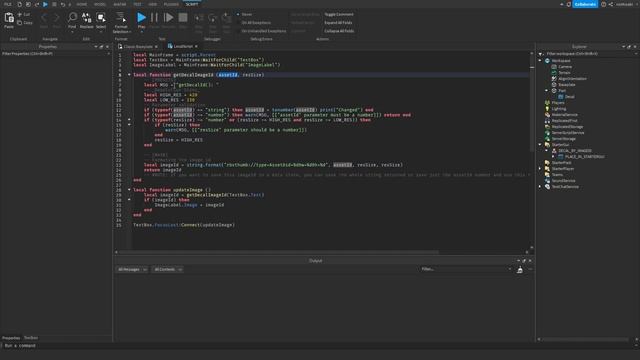Click the Workspace globe icon in Explorer
640x360 pixels.
(x=548, y=60)
